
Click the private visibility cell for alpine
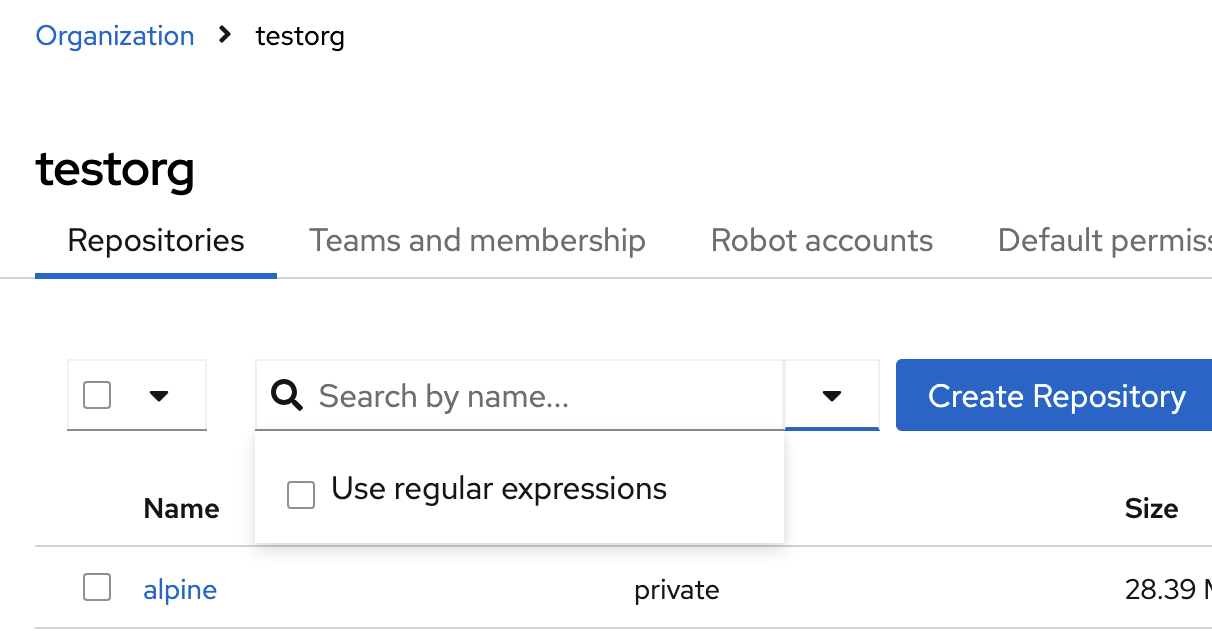[676, 590]
